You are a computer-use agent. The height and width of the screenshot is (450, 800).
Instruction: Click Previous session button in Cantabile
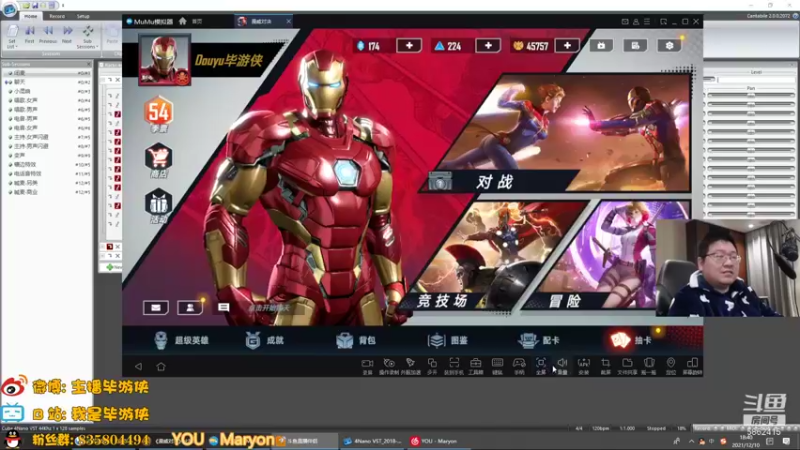pyautogui.click(x=48, y=35)
